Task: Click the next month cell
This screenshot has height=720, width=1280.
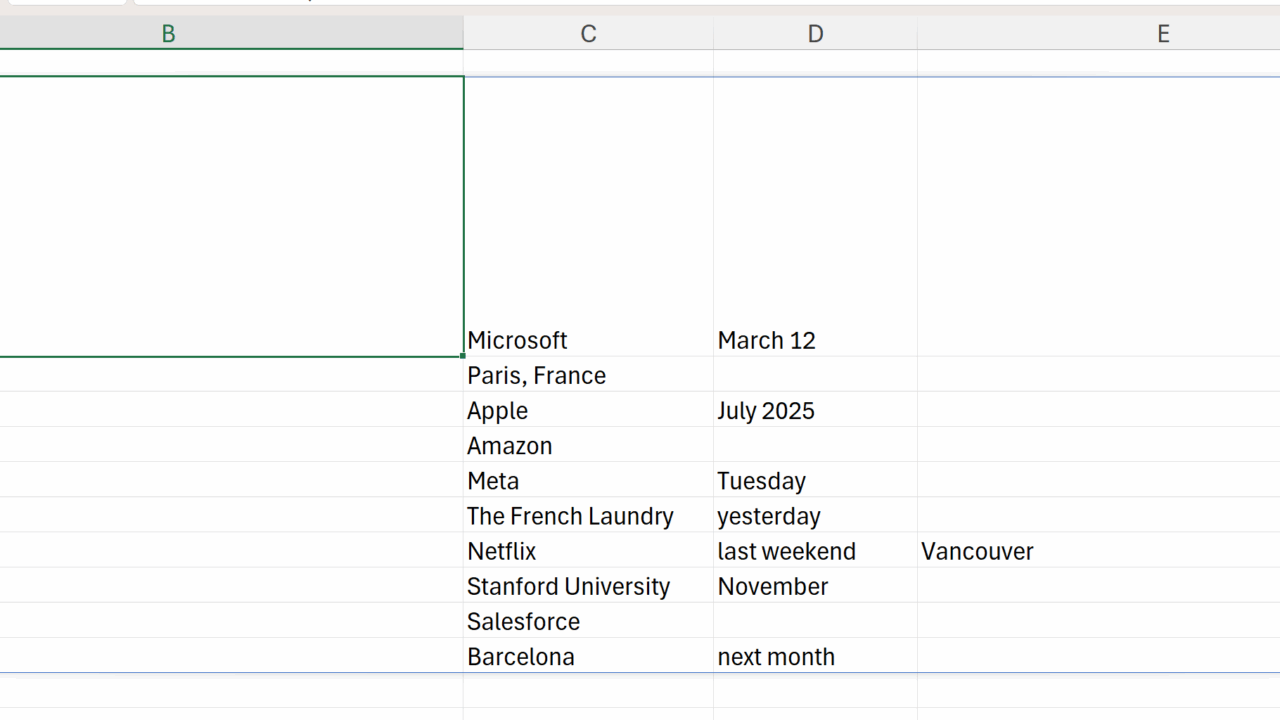Action: click(x=815, y=656)
